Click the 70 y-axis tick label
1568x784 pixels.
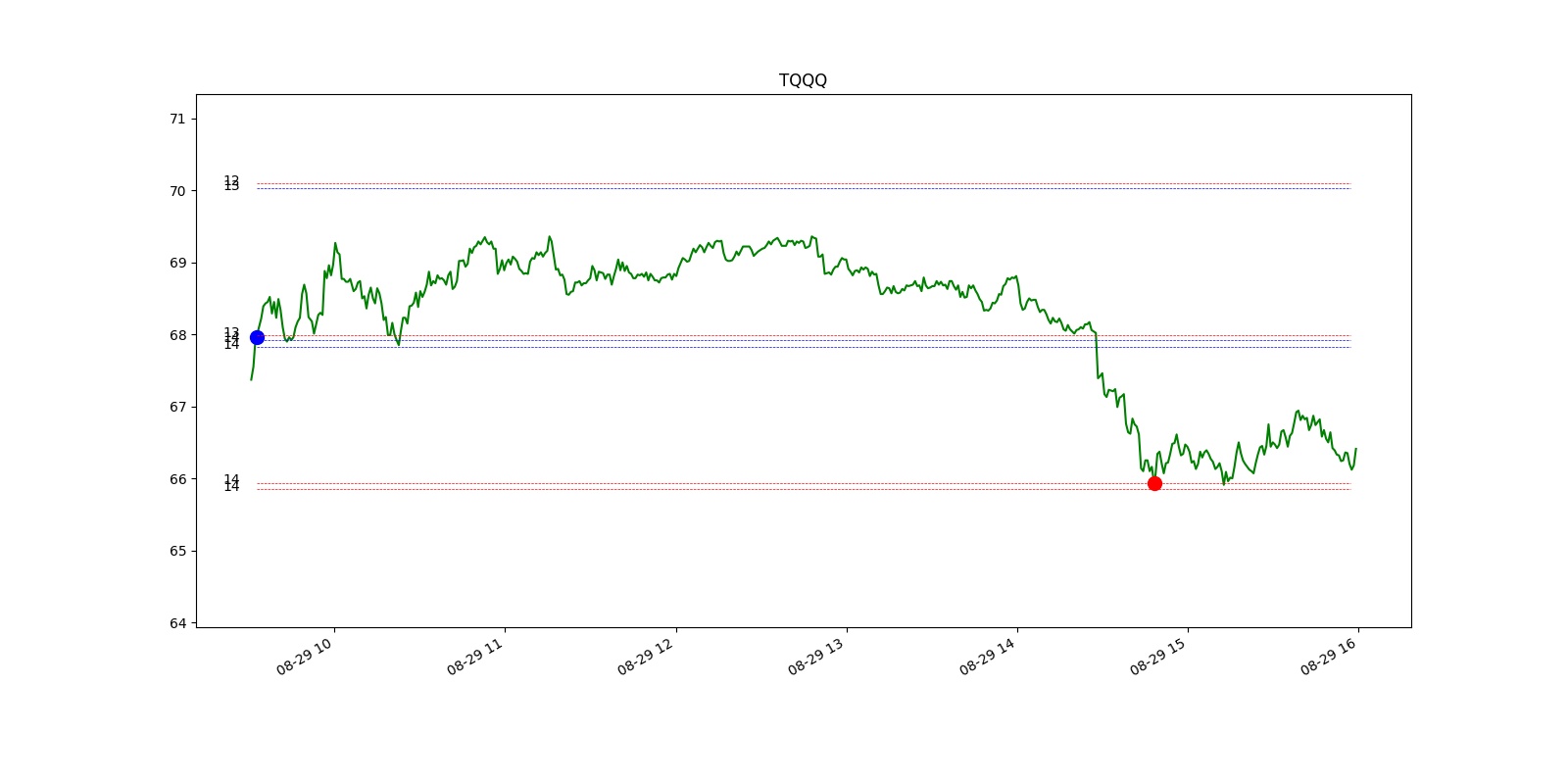point(177,191)
